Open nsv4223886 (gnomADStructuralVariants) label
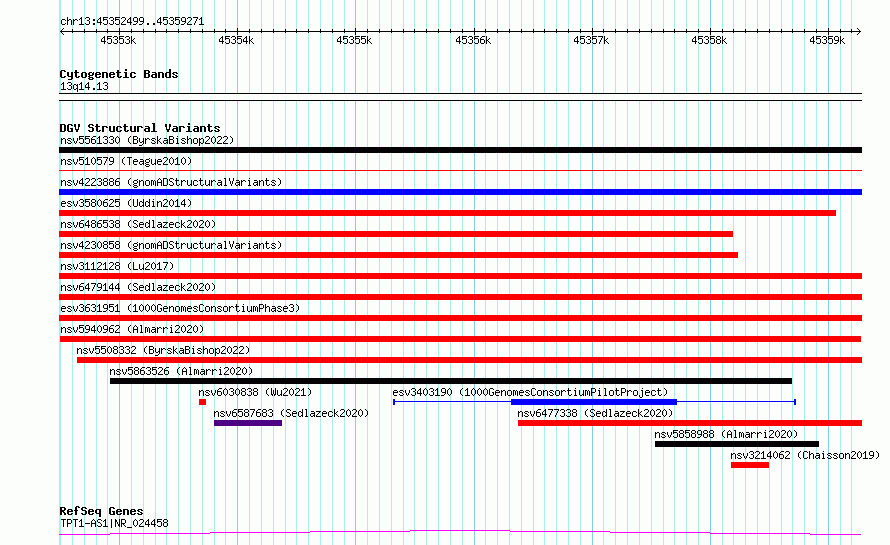Image resolution: width=890 pixels, height=545 pixels. pos(171,182)
